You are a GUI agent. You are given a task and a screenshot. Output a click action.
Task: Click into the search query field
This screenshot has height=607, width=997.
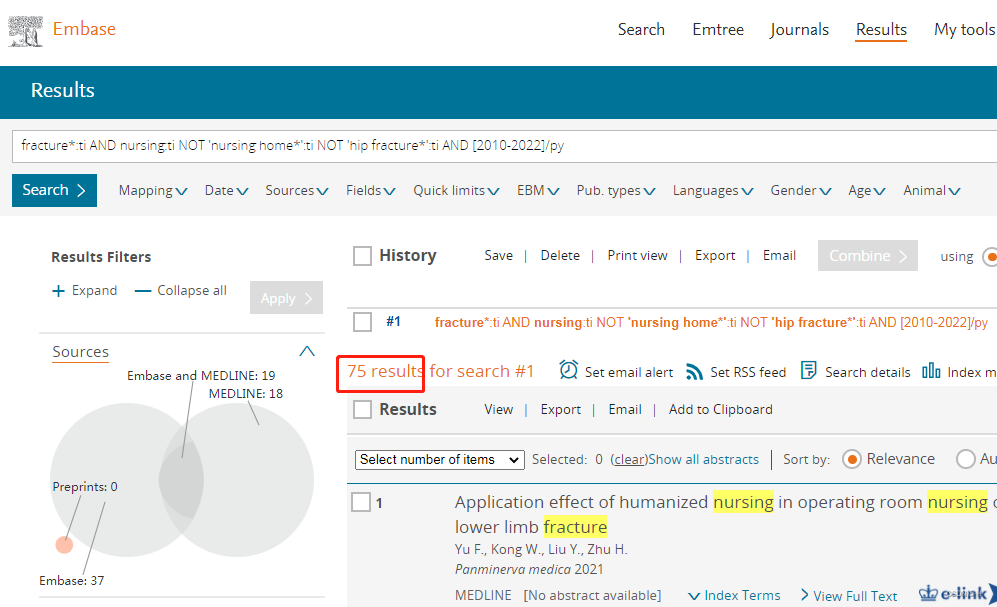(x=504, y=146)
